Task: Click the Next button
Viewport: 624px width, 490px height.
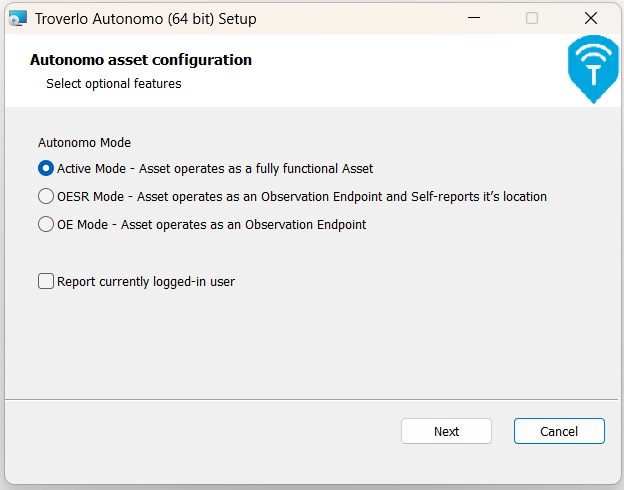Action: pyautogui.click(x=446, y=431)
